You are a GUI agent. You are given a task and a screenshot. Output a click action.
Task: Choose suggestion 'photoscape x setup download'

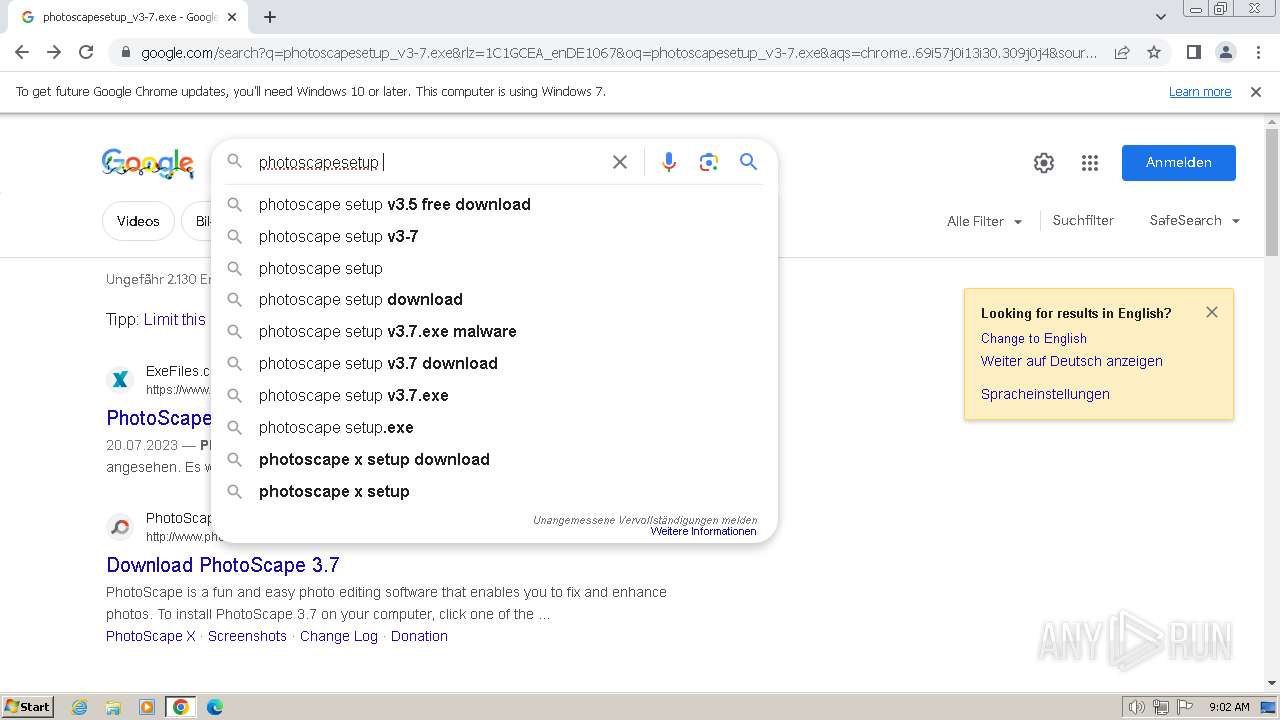[494, 459]
